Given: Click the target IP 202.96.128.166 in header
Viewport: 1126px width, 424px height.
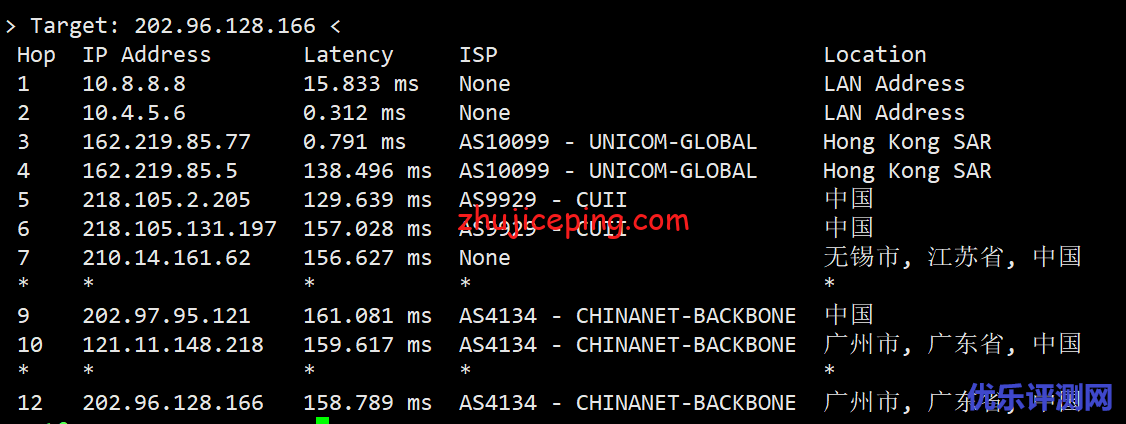Looking at the screenshot, I should (x=224, y=26).
